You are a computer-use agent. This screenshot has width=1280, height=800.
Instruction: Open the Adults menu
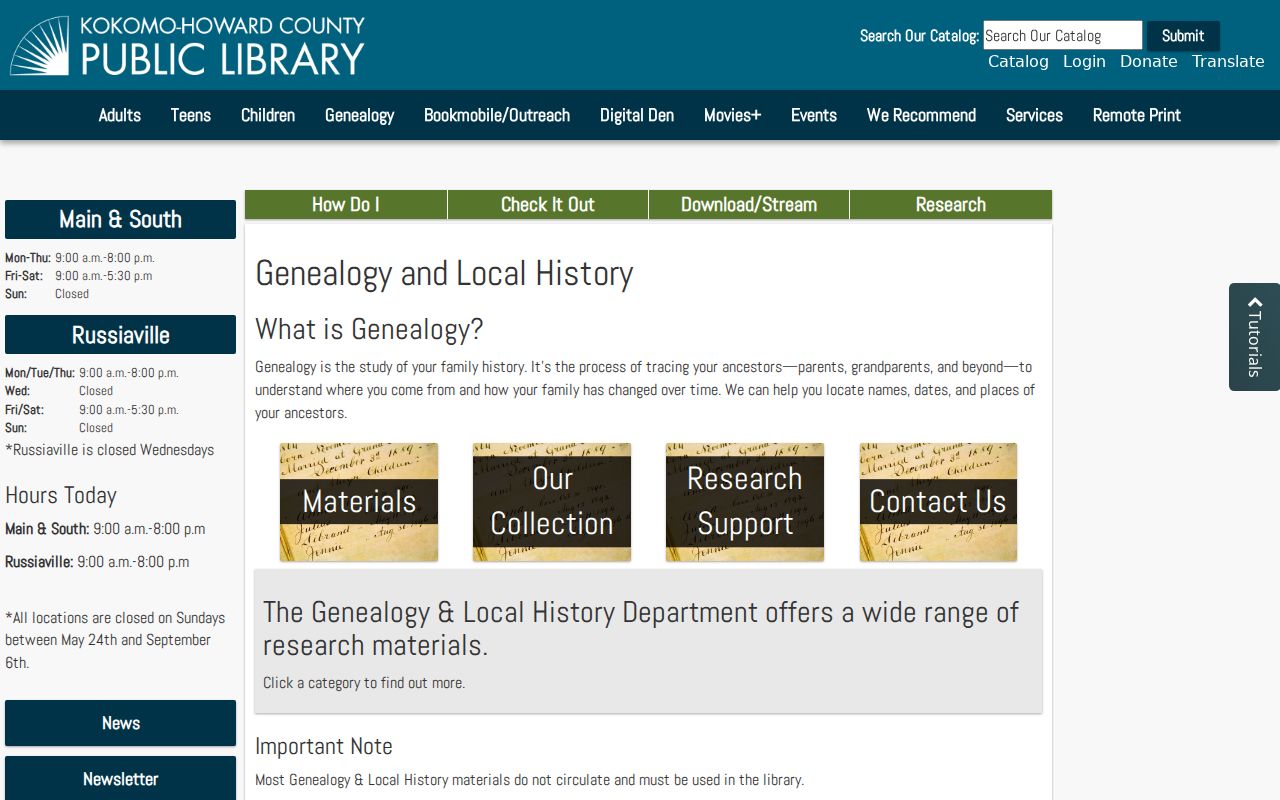click(120, 115)
